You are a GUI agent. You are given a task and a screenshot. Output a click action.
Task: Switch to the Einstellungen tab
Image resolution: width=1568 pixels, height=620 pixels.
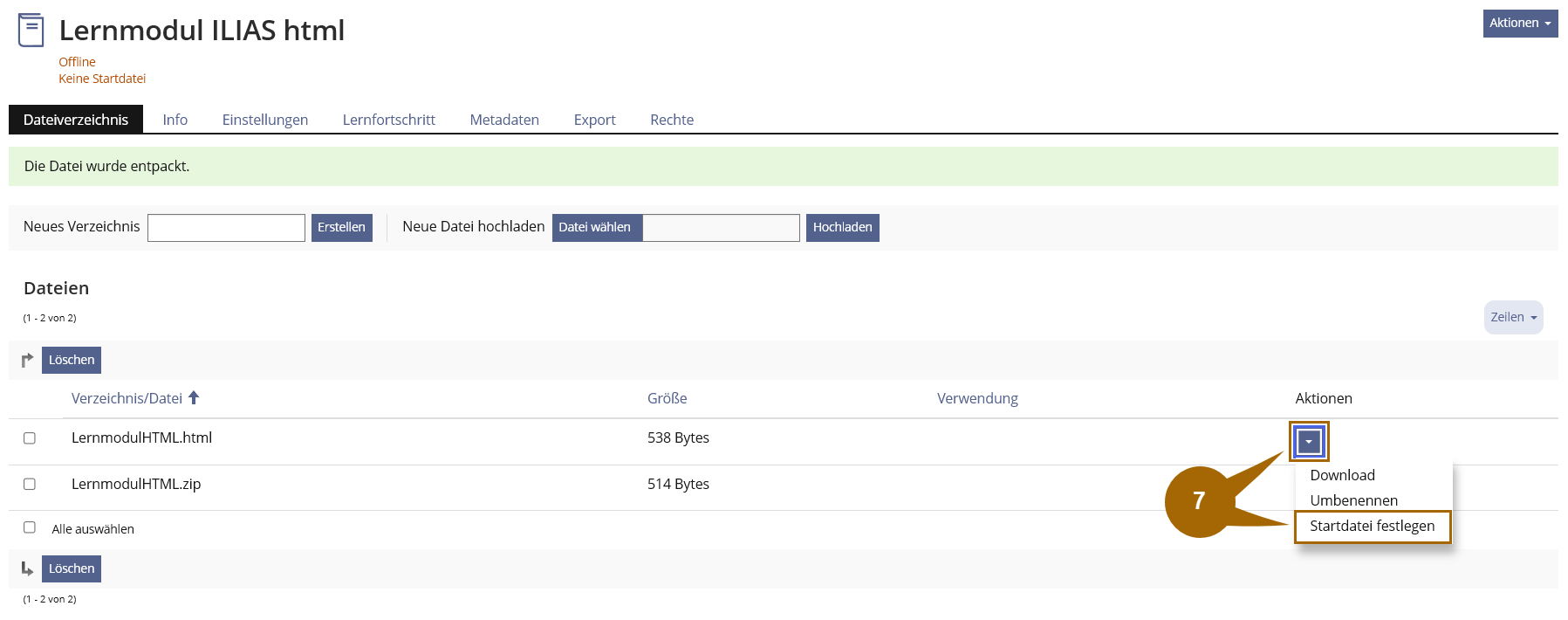click(x=264, y=120)
